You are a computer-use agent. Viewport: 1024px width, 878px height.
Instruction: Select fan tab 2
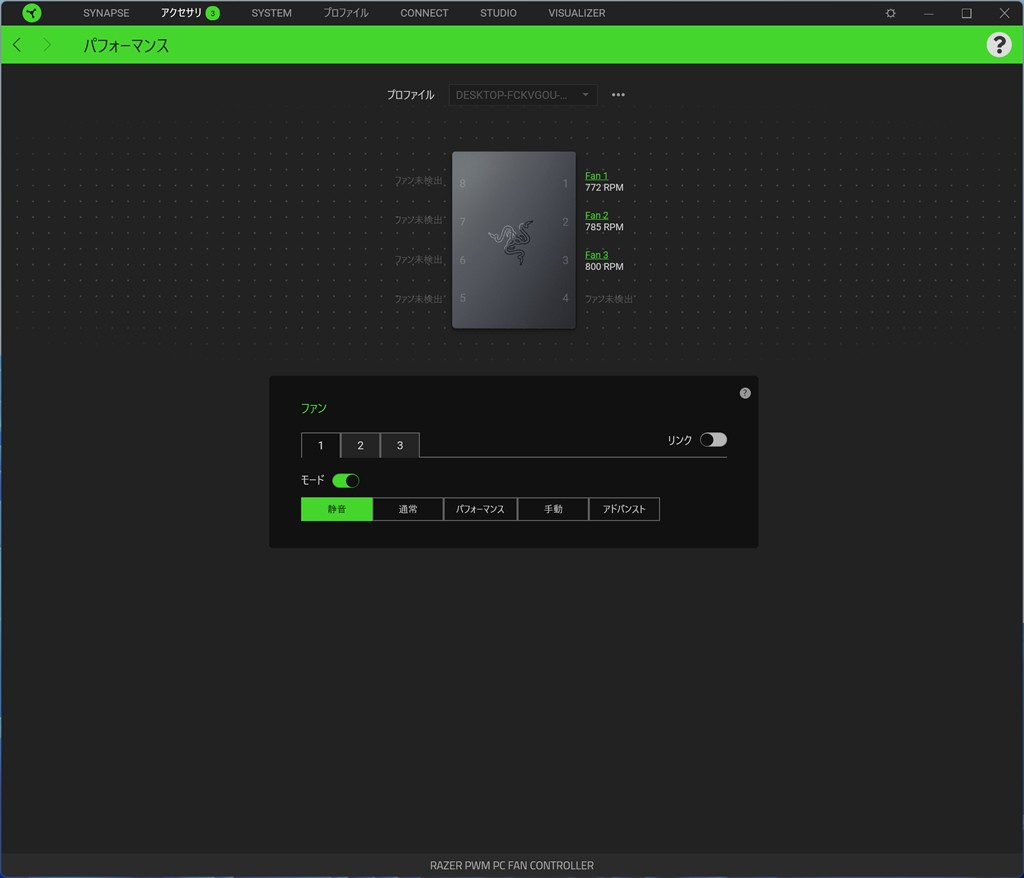360,445
